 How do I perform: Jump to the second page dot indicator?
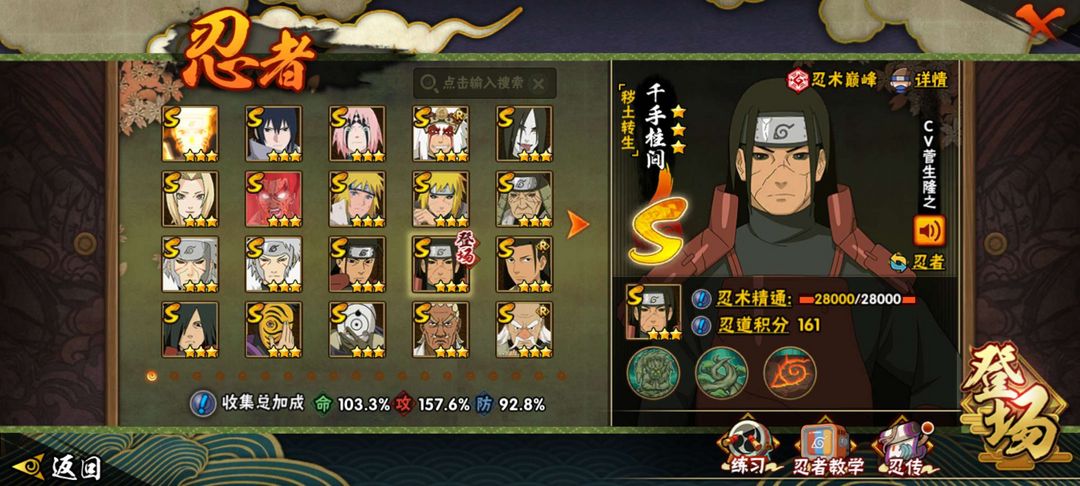coord(174,376)
